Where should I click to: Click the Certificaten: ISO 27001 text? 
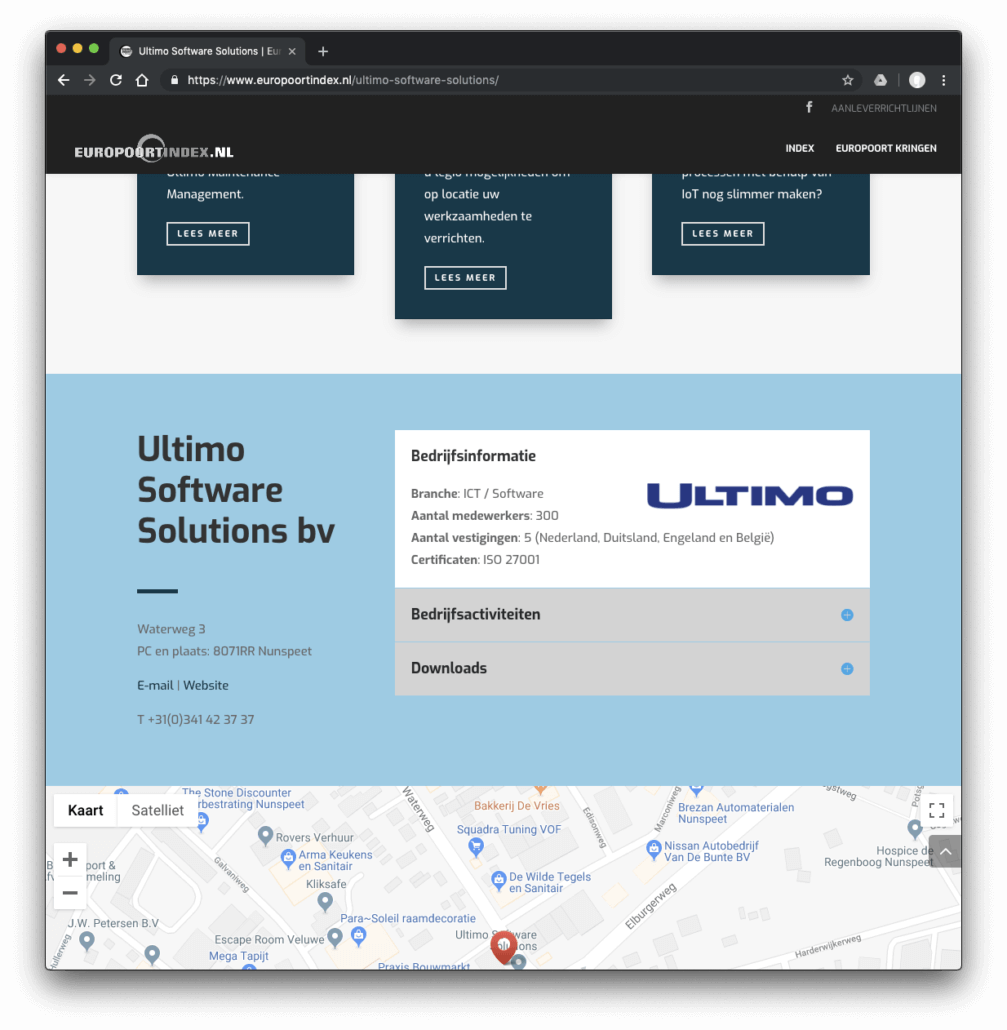coord(475,560)
